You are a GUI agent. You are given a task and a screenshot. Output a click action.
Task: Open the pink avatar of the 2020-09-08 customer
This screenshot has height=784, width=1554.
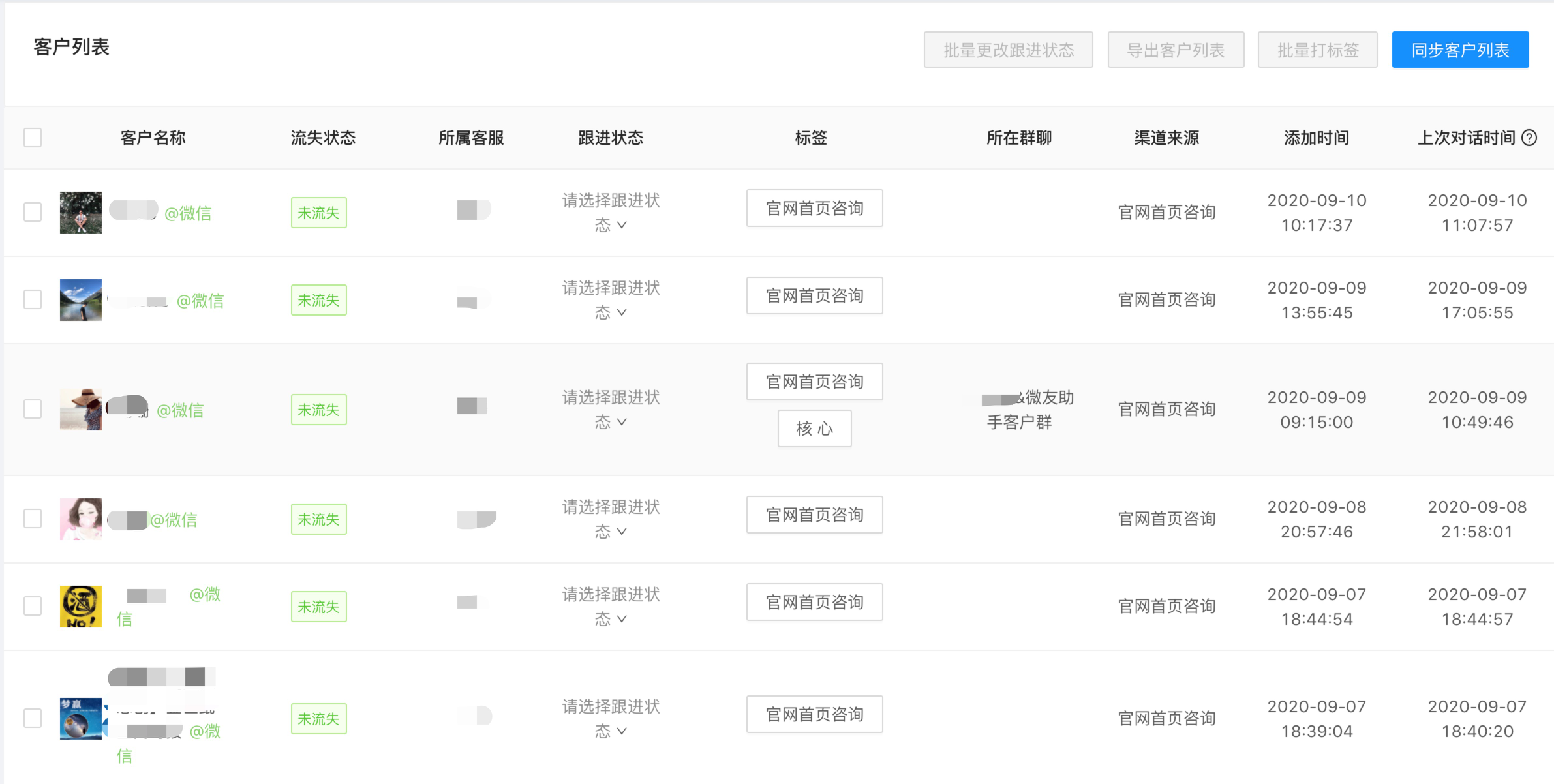pos(81,519)
